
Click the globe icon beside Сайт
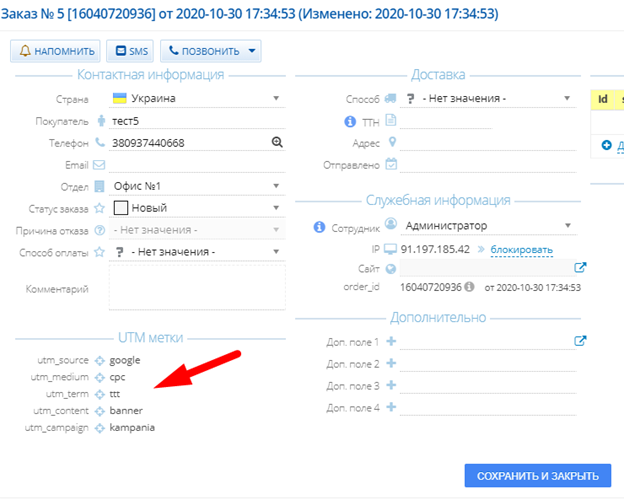pos(391,269)
